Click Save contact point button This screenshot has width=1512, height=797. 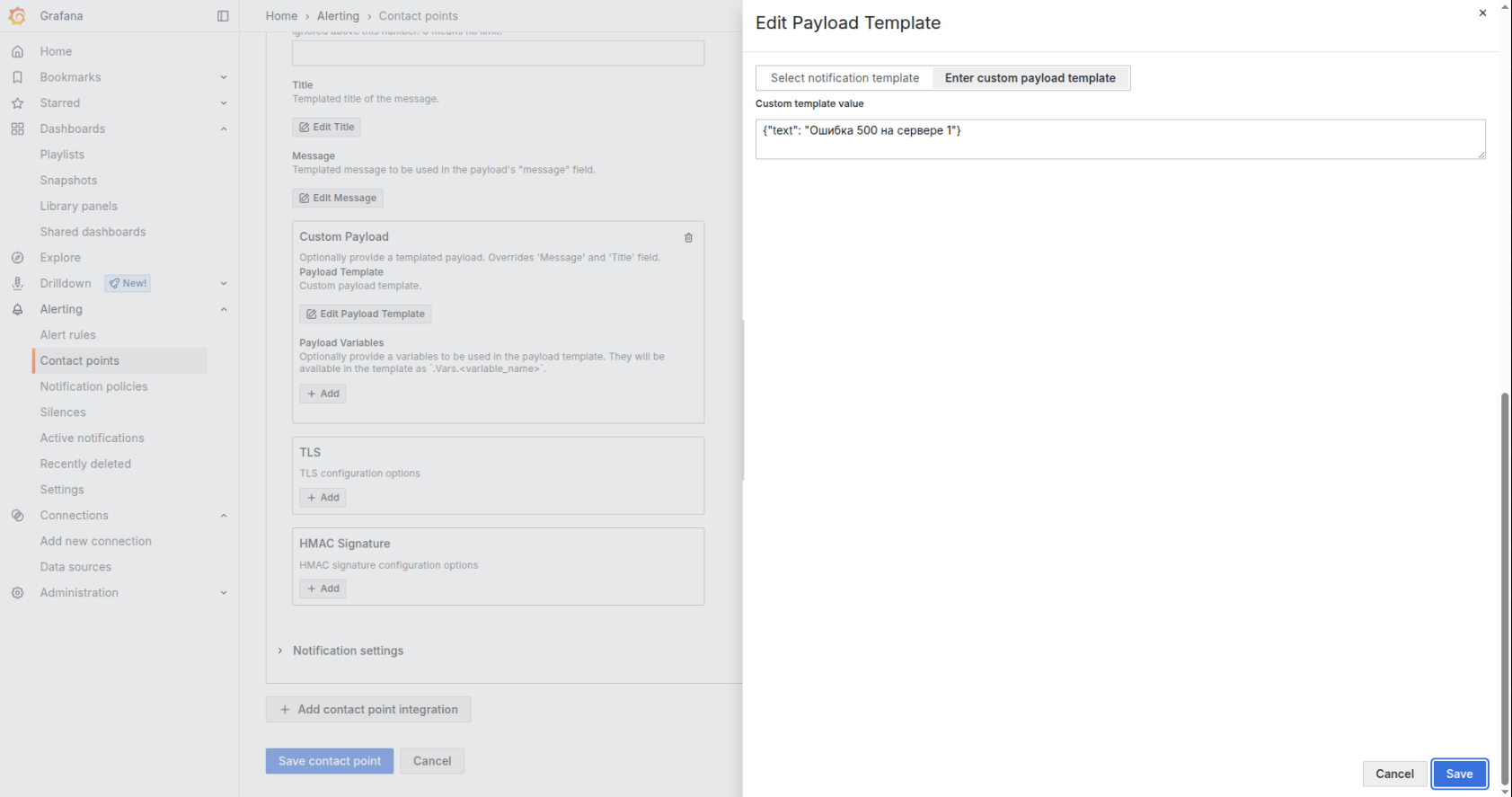click(x=330, y=761)
